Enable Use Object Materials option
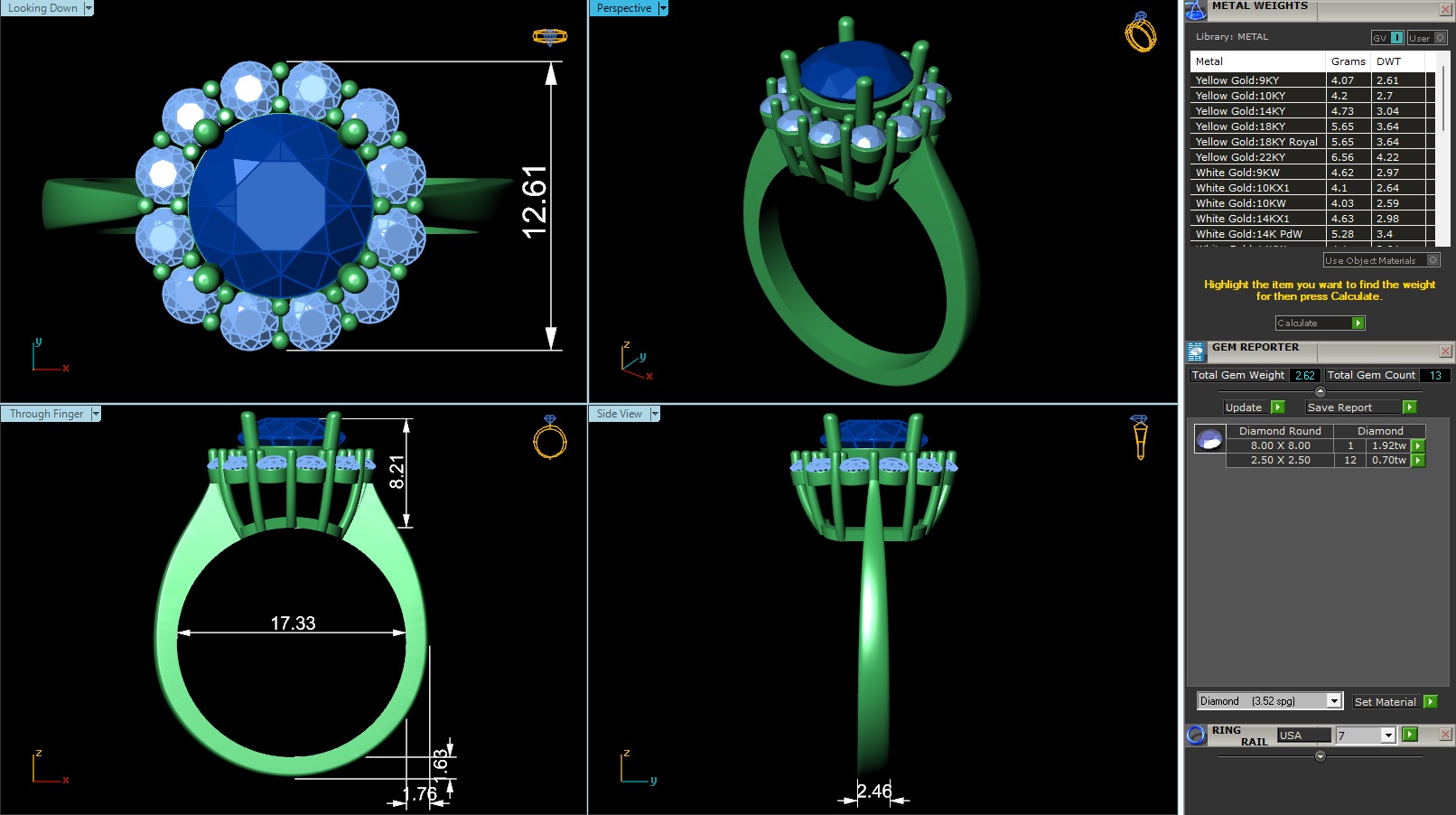The image size is (1456, 815). 1381,260
